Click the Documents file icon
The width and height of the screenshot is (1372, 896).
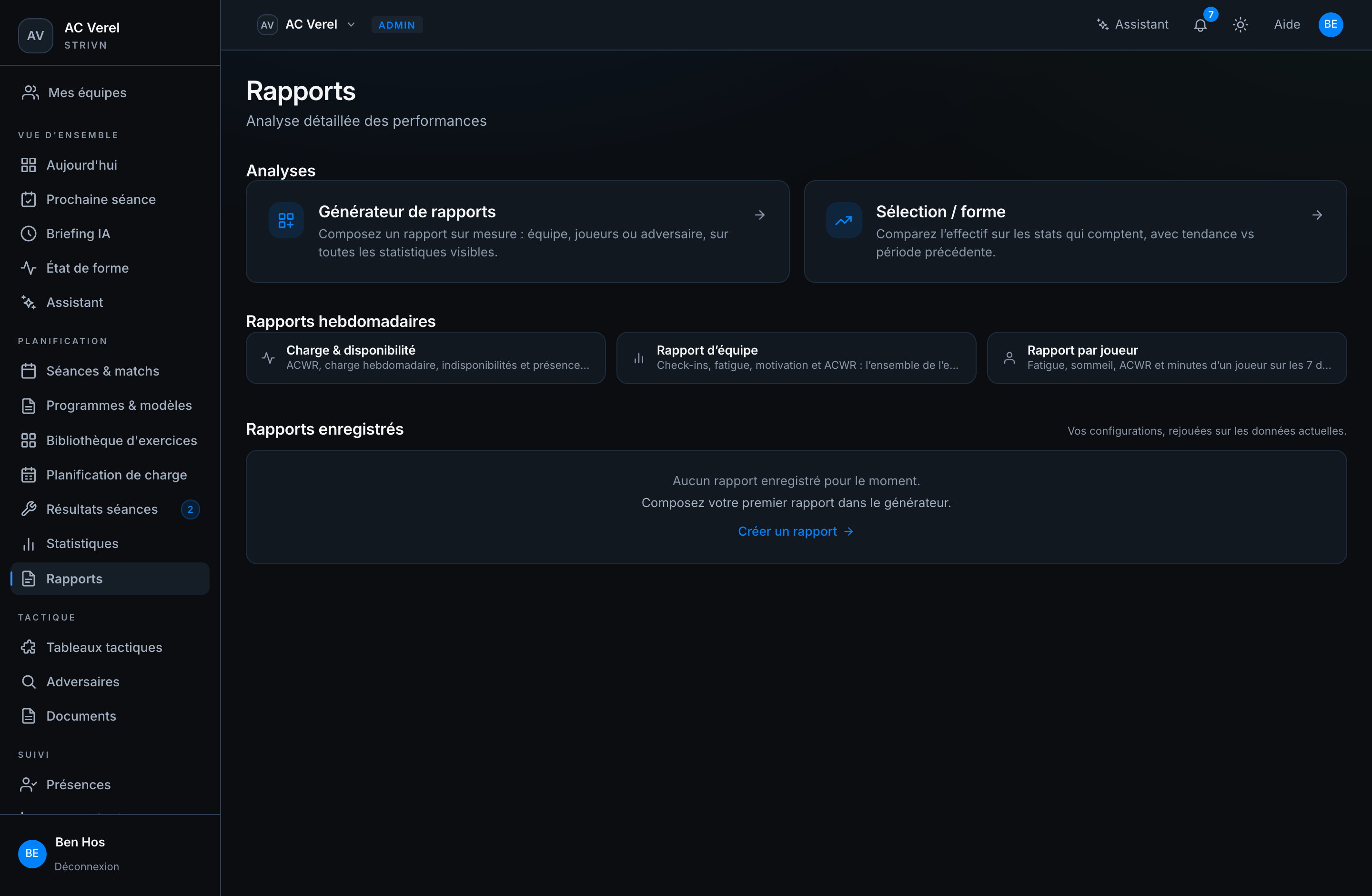[28, 716]
